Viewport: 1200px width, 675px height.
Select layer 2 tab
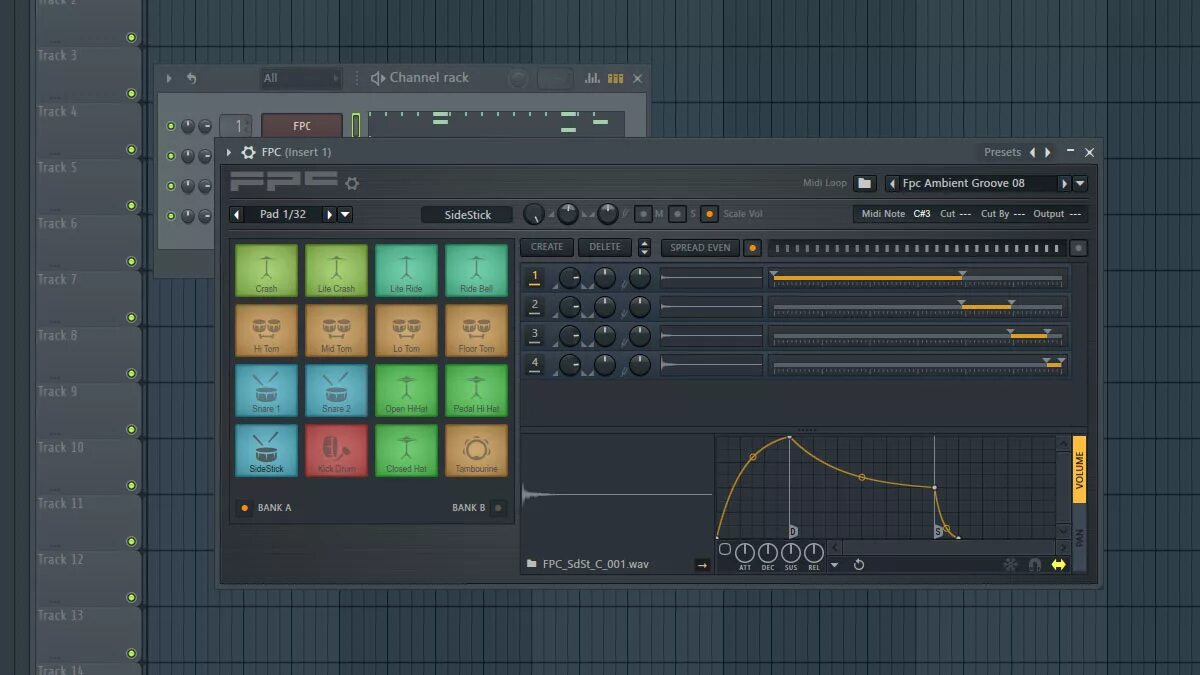click(536, 306)
